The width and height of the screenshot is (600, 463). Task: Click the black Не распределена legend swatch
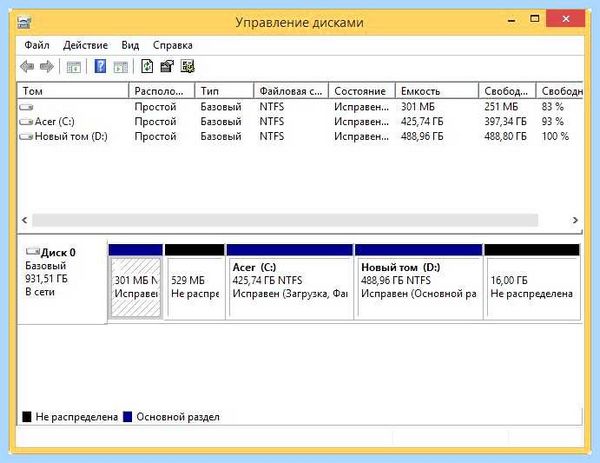coord(27,417)
